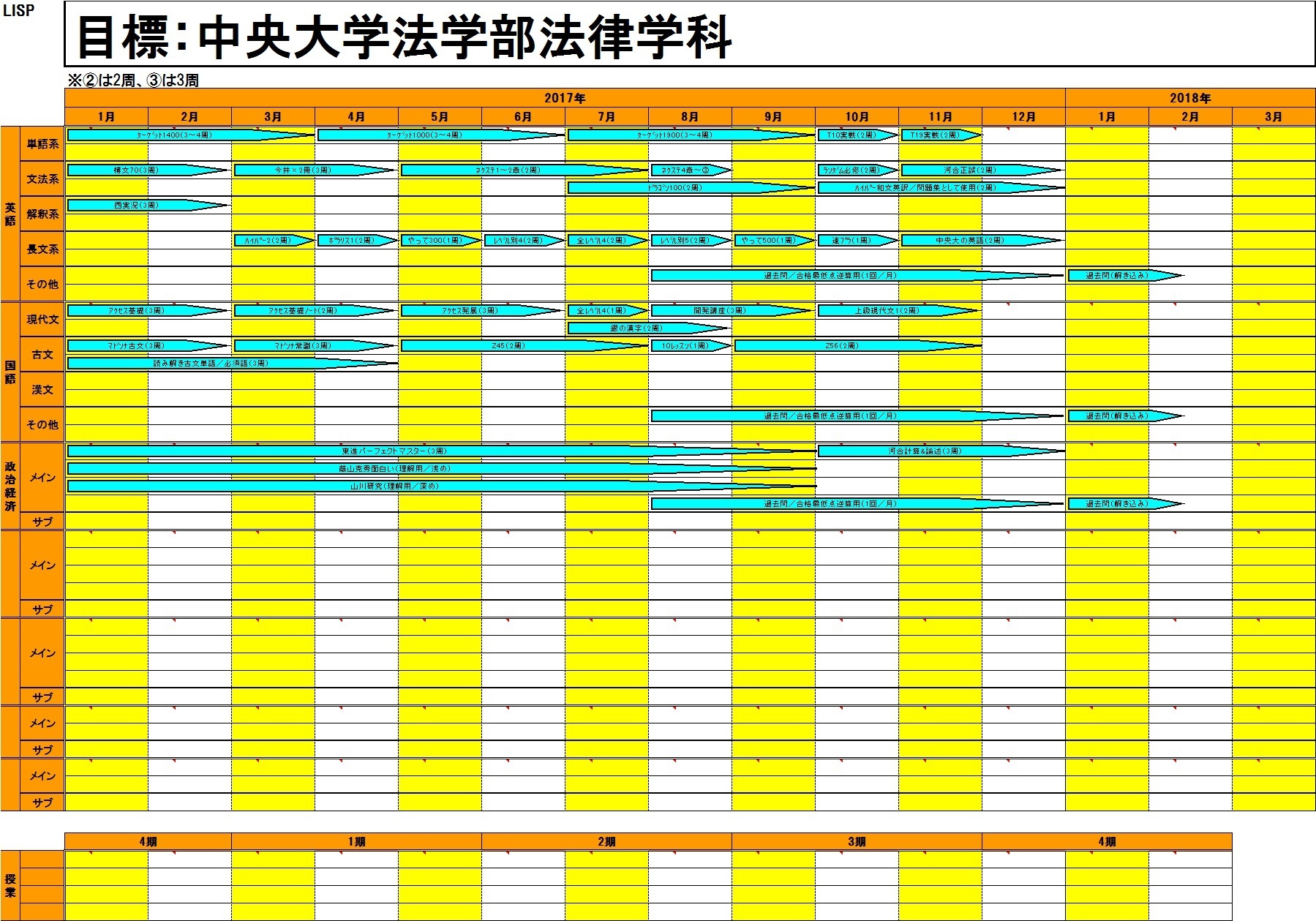
Task: Click the 山川研究 bar
Action: [441, 486]
